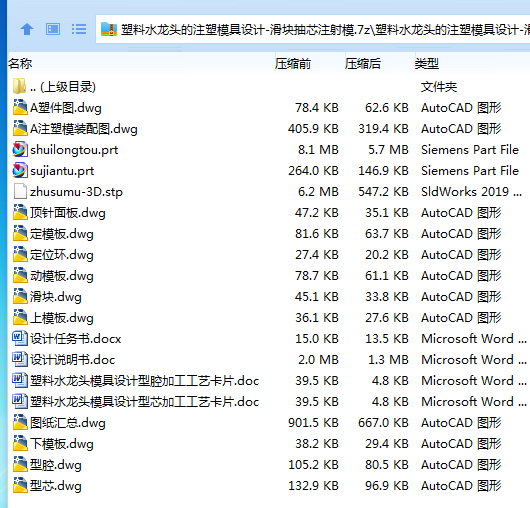Select file 动模板.dwg
530x508 pixels.
(x=62, y=276)
